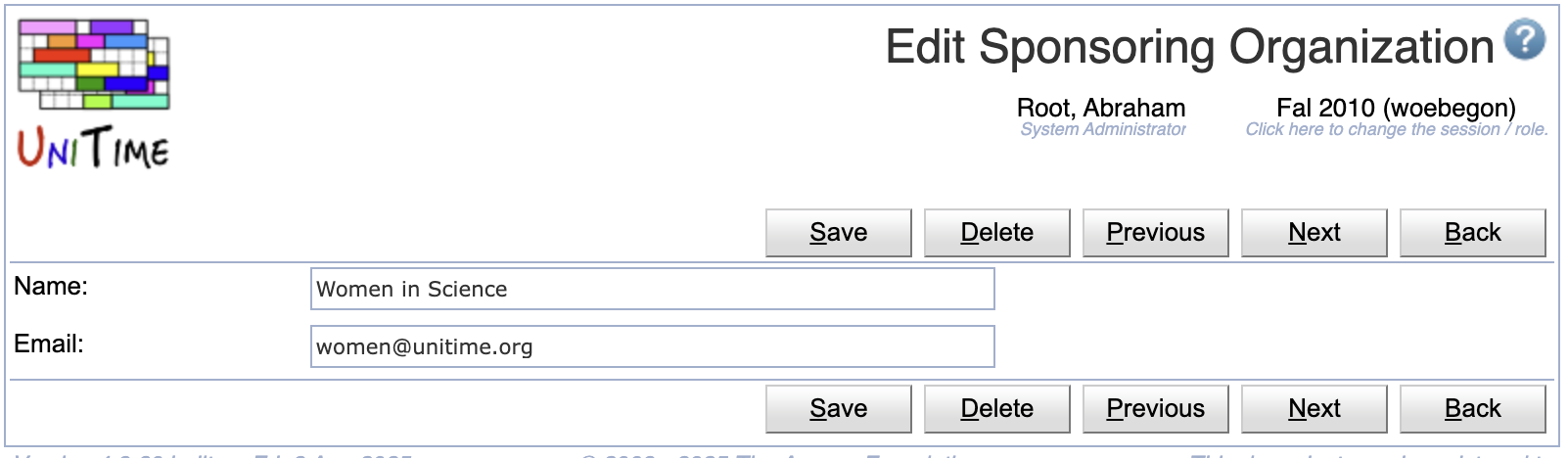1568x458 pixels.
Task: Click the top Delete button
Action: click(x=997, y=233)
